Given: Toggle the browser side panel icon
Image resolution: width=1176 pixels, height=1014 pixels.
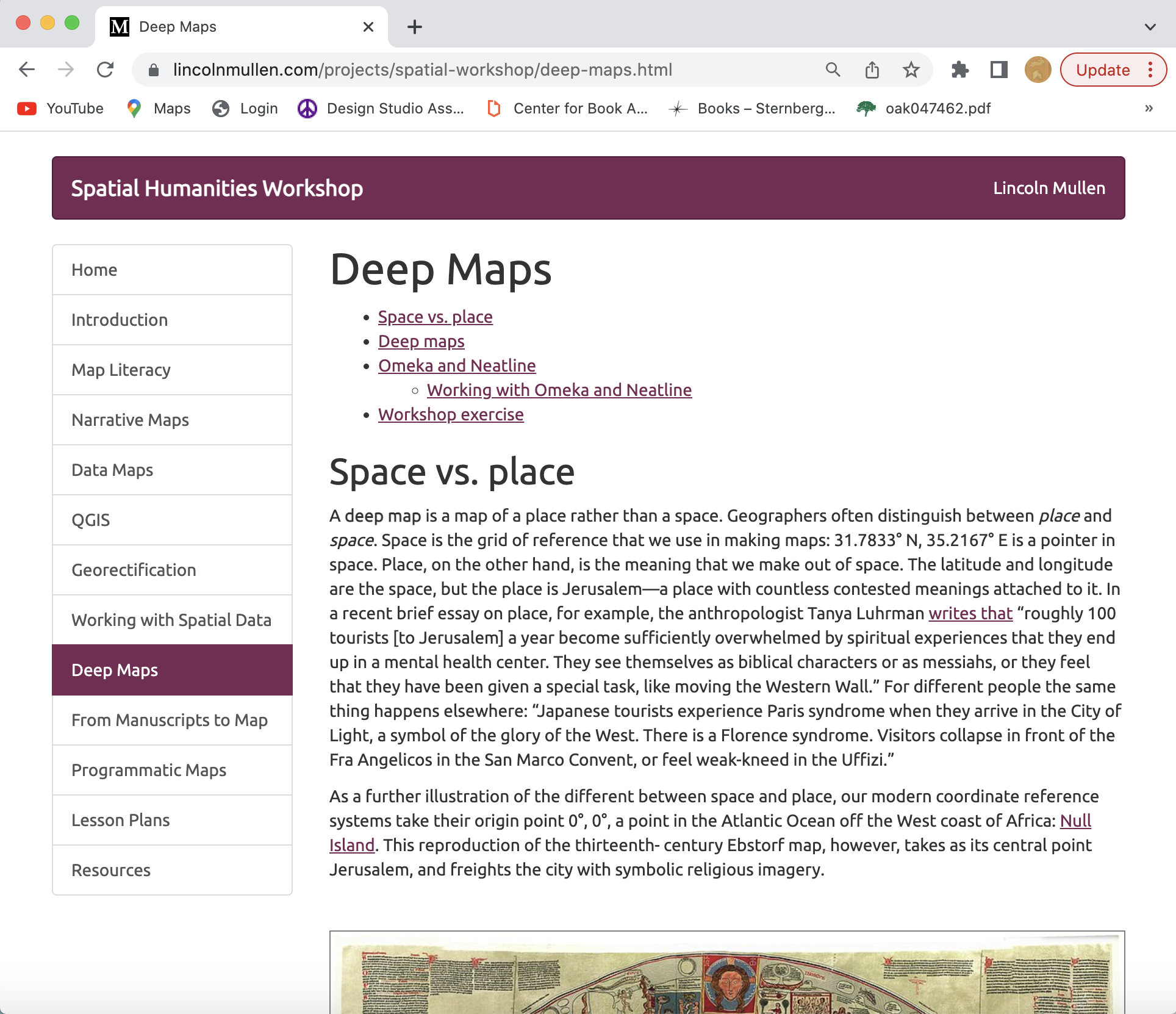Looking at the screenshot, I should click(999, 70).
